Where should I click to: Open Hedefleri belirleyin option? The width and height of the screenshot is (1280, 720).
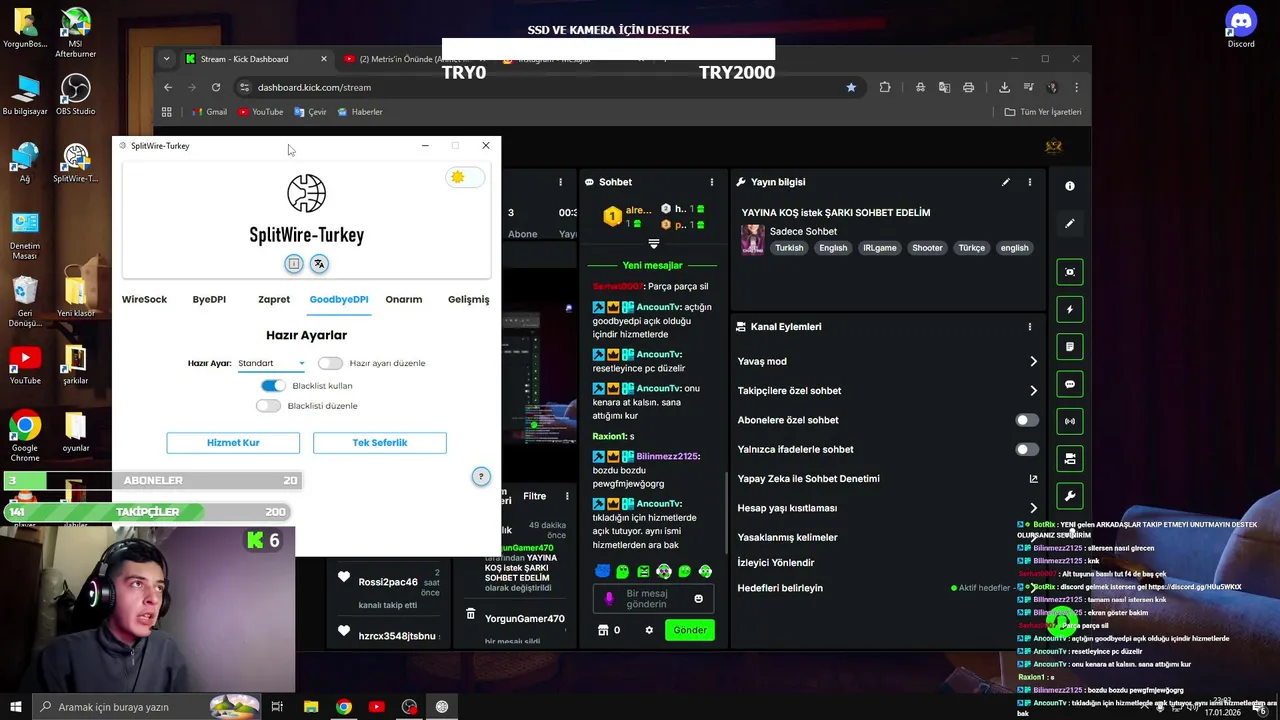pyautogui.click(x=780, y=588)
